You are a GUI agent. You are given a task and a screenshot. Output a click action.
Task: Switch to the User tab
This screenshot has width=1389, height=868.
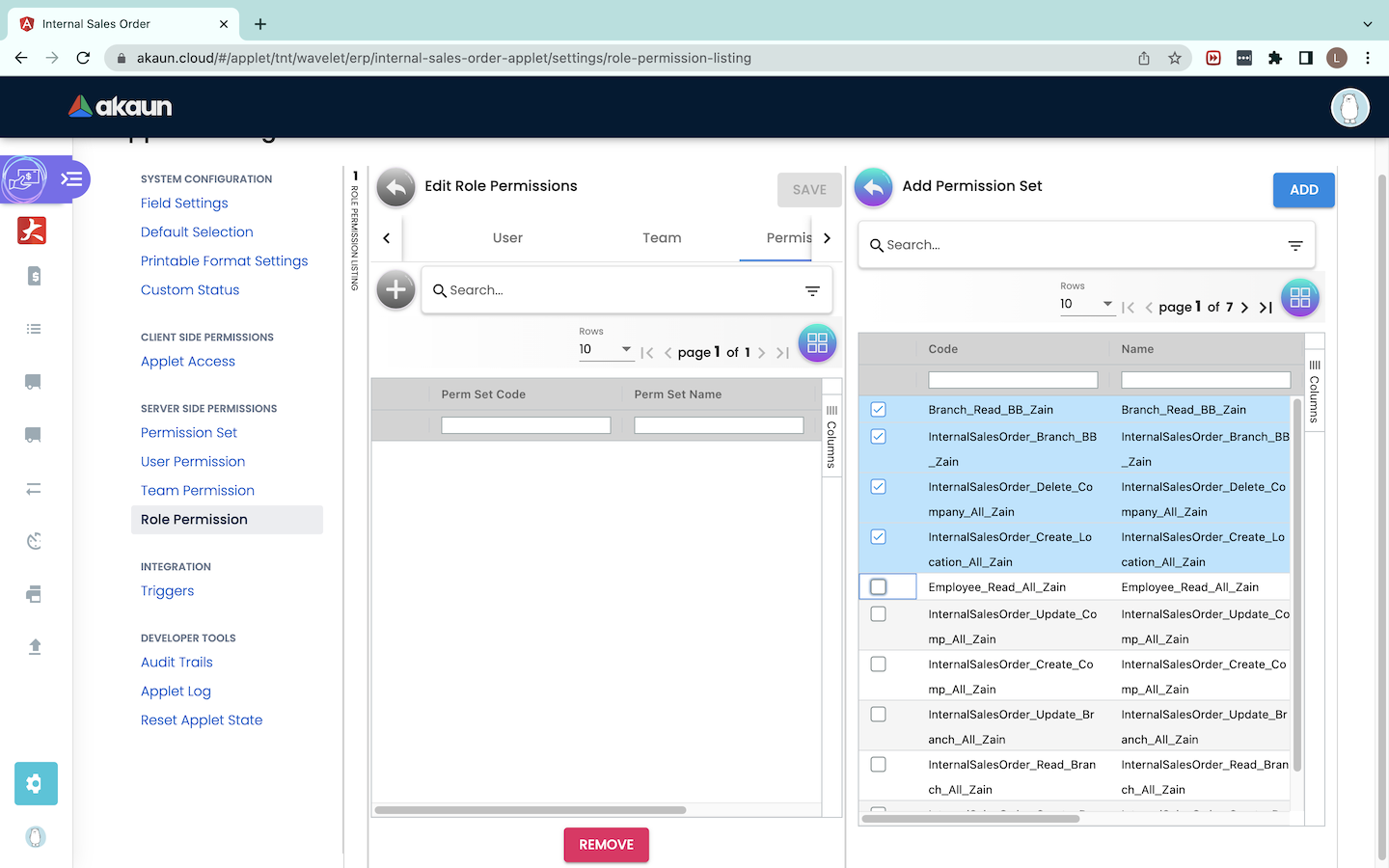pos(507,238)
